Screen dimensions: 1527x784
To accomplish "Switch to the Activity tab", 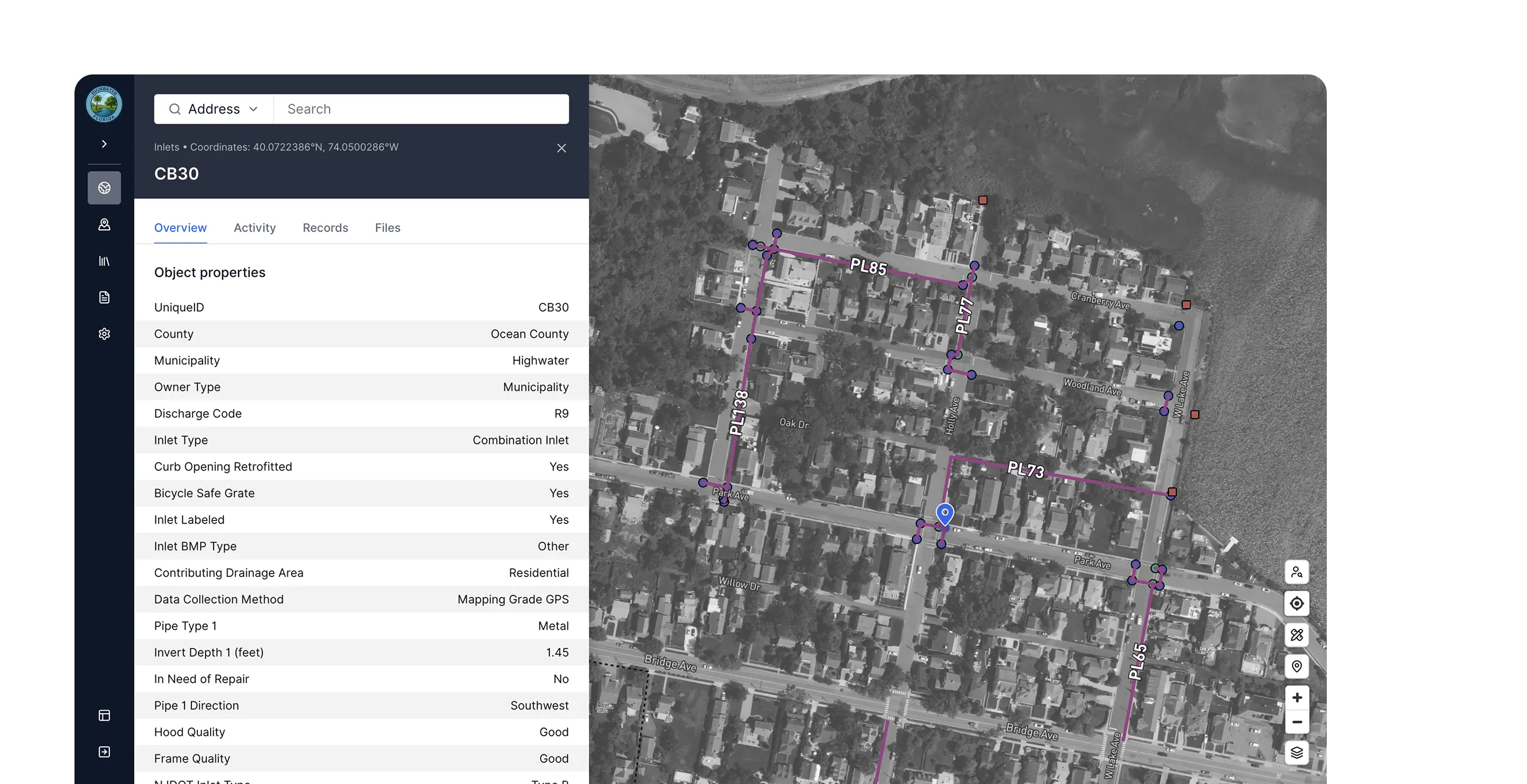I will 254,228.
